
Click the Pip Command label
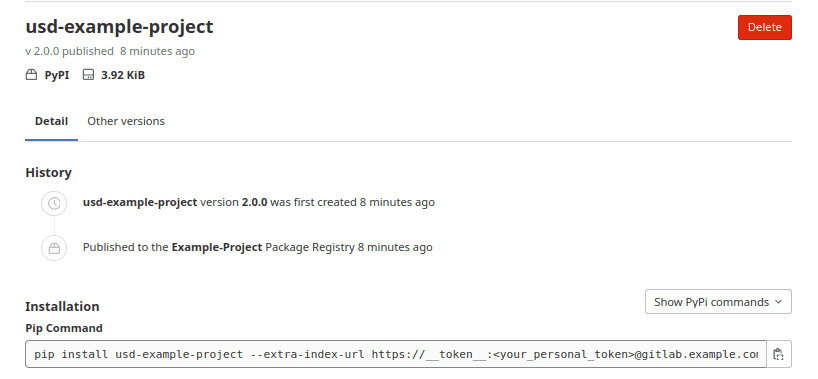(64, 328)
